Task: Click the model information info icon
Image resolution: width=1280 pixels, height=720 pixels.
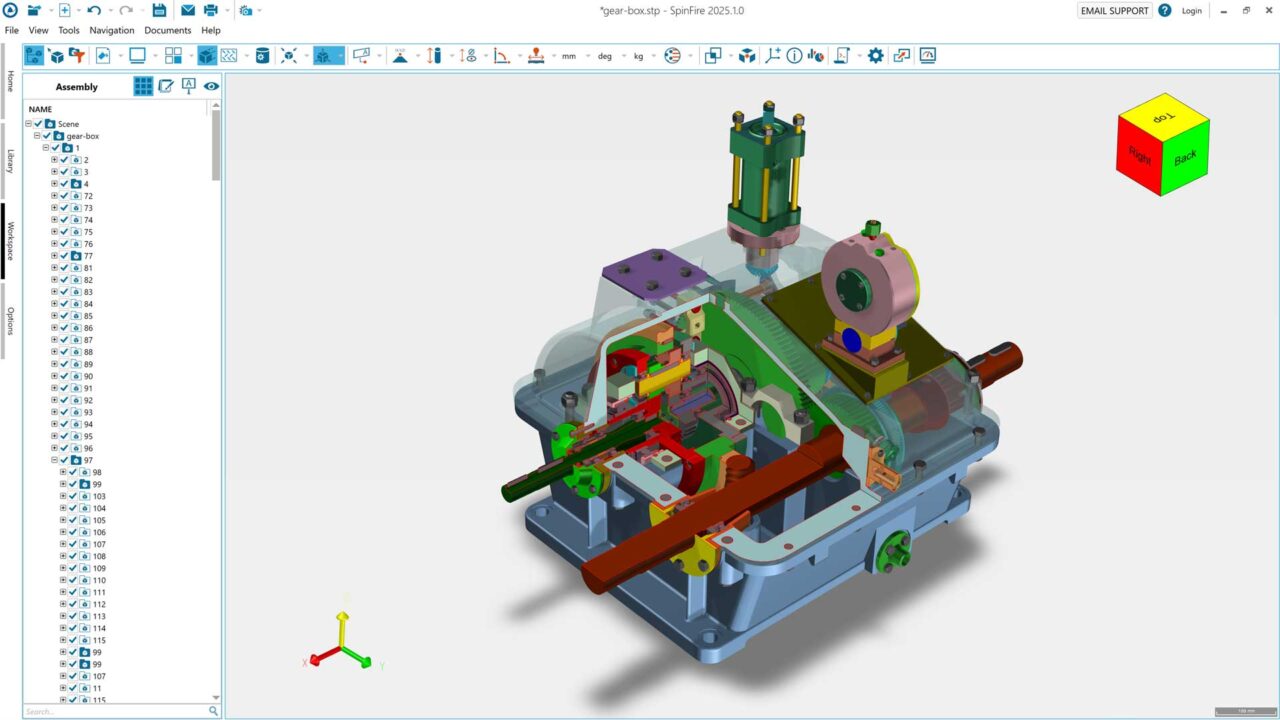Action: coord(794,56)
